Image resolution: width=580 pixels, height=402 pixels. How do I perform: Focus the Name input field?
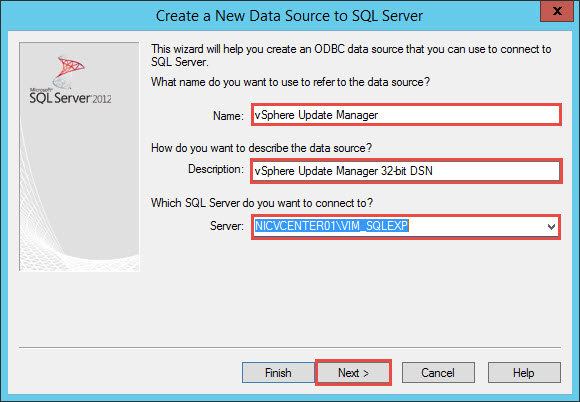tap(406, 115)
